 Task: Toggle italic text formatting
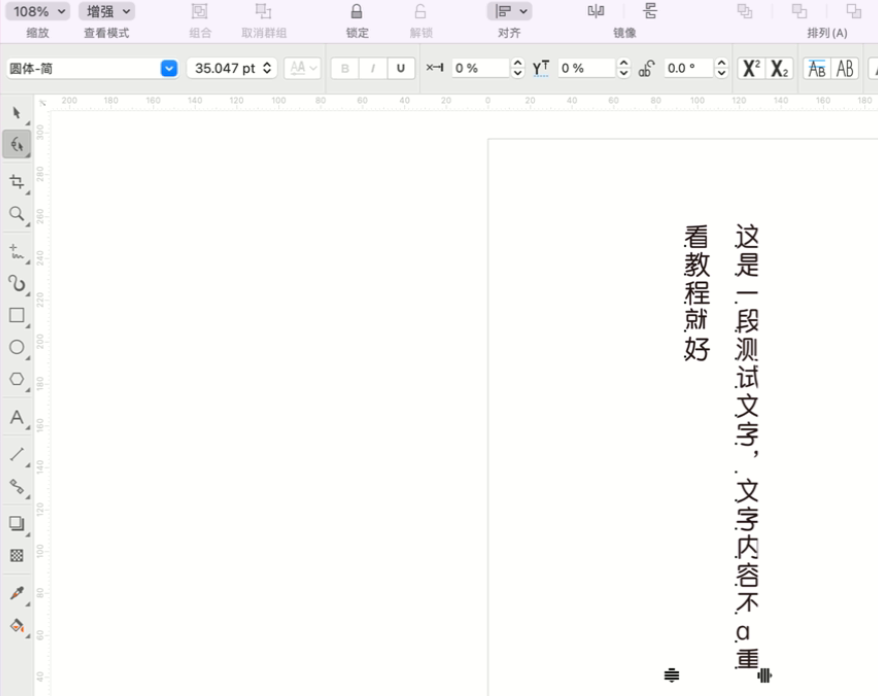pos(373,69)
